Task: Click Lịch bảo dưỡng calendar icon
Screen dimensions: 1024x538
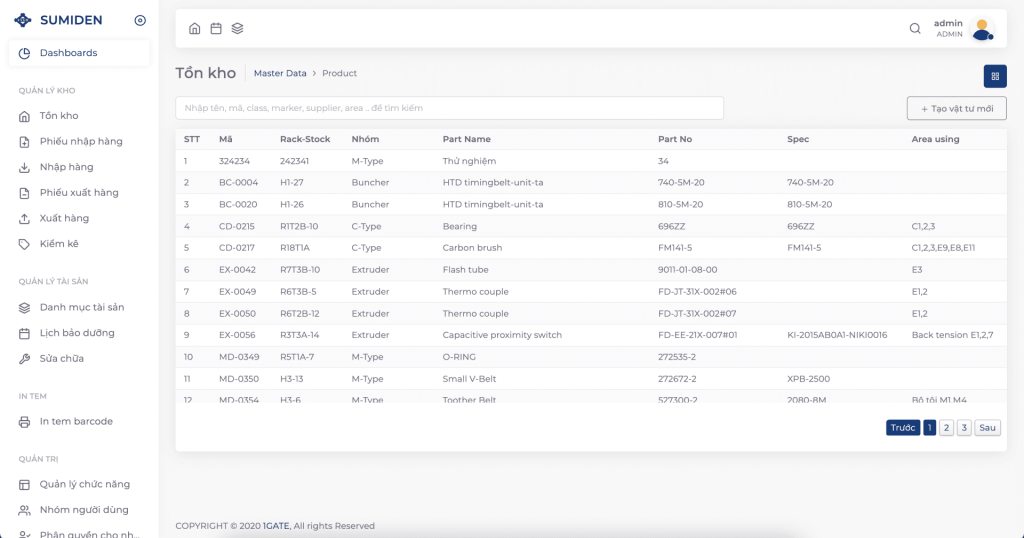Action: pos(24,334)
